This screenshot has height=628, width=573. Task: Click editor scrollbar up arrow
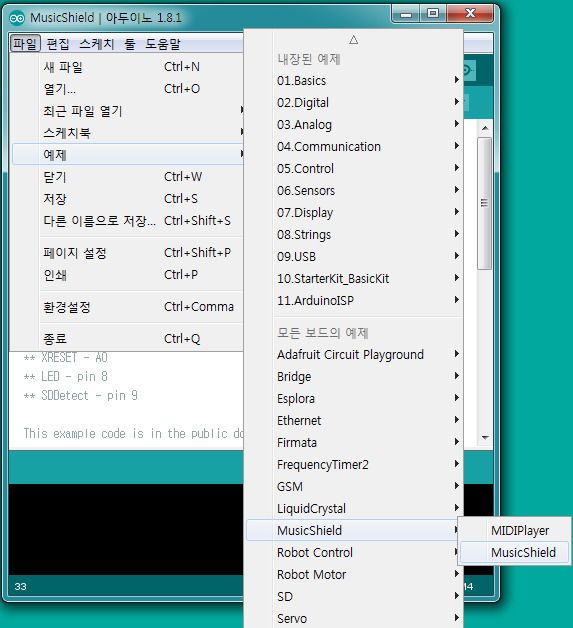pos(485,128)
